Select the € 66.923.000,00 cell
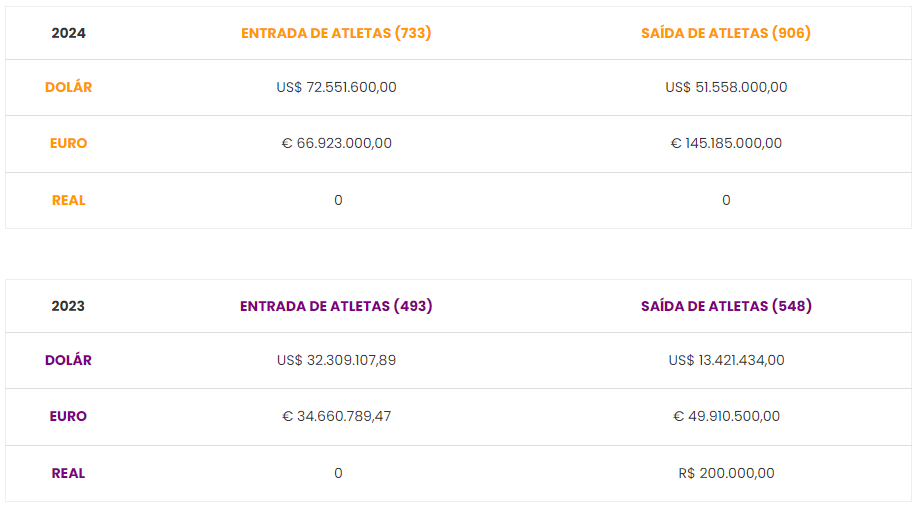The width and height of the screenshot is (916, 505). pos(336,143)
